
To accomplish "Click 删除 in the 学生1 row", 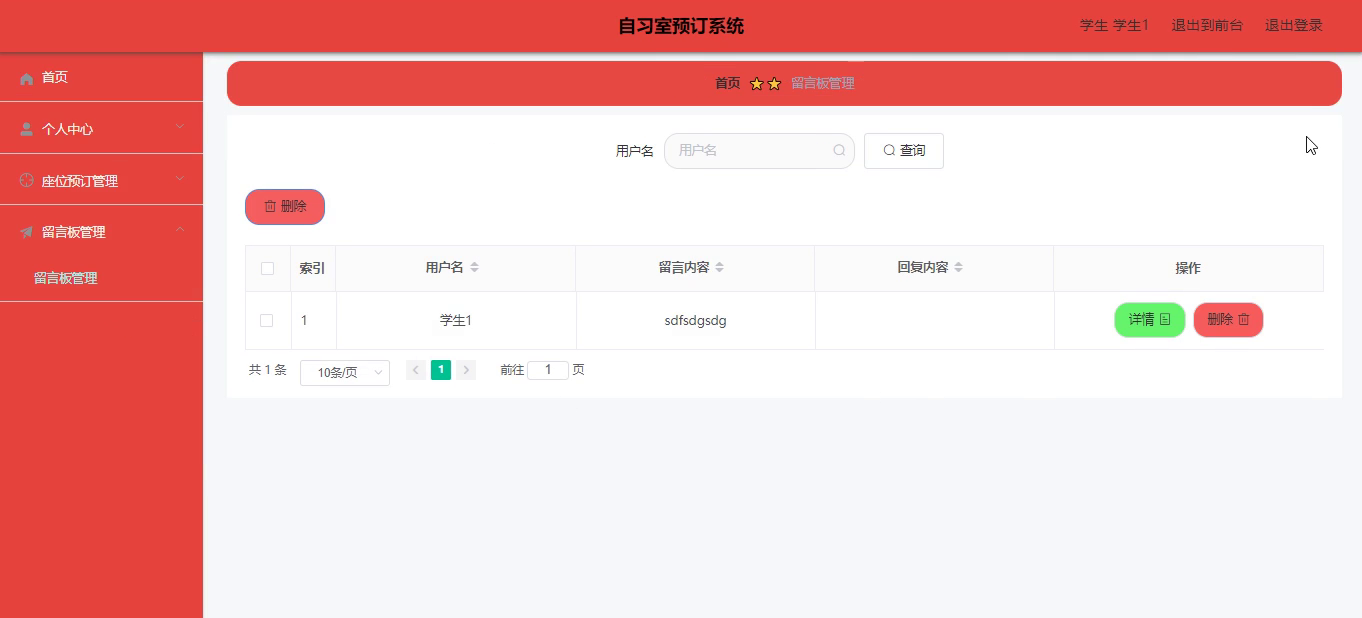I will (x=1228, y=320).
